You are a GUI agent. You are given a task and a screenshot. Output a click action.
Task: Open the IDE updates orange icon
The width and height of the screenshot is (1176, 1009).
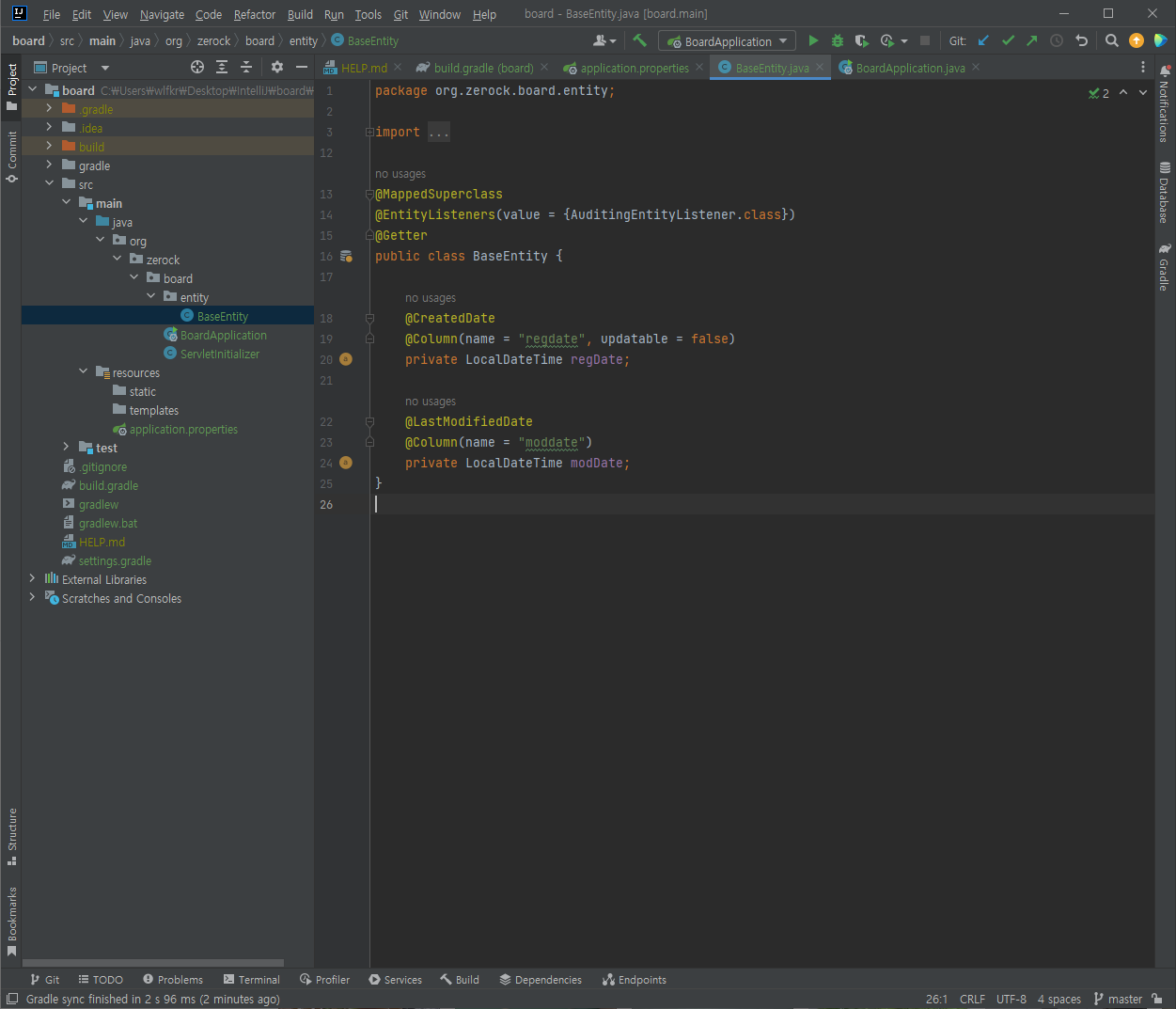(1137, 40)
